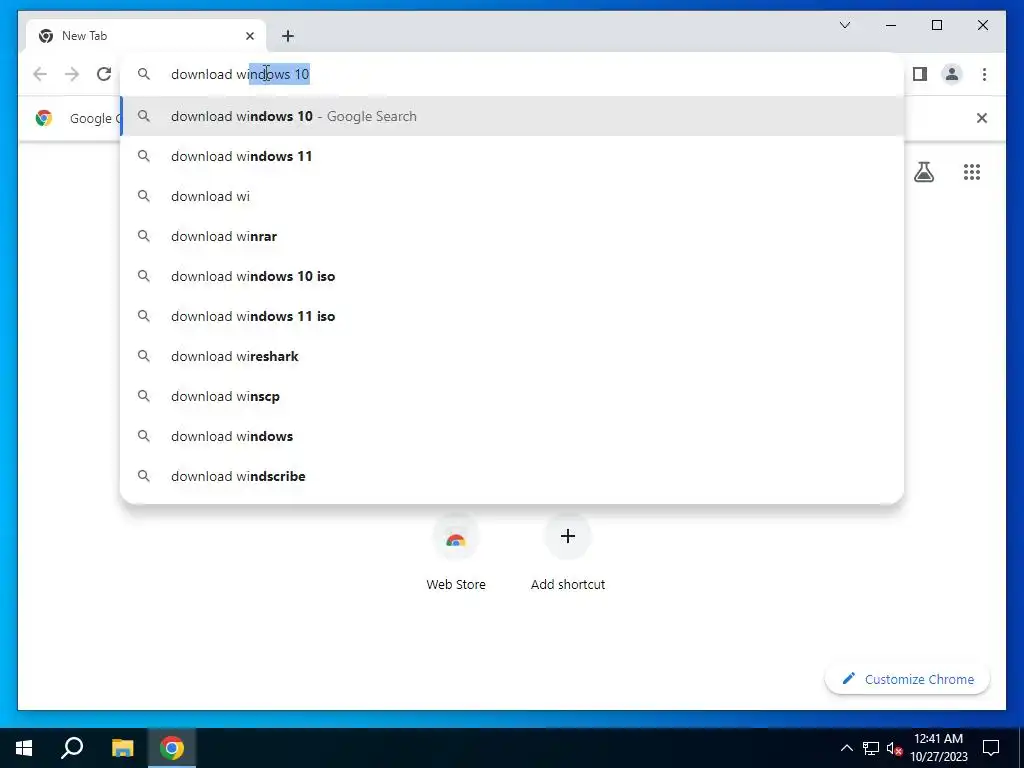Select suggestion download wi
This screenshot has height=768, width=1024.
[x=512, y=196]
